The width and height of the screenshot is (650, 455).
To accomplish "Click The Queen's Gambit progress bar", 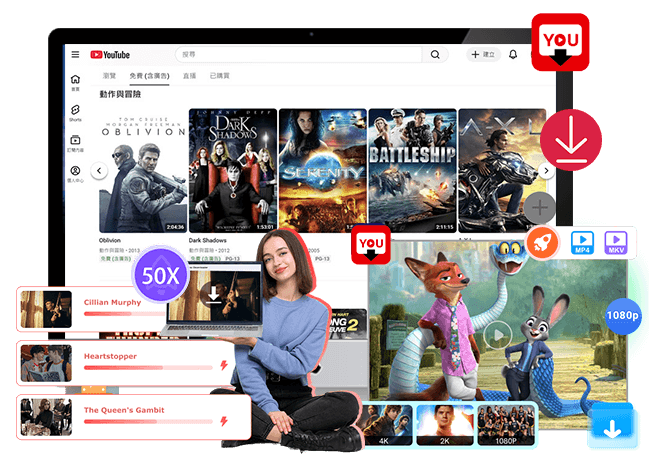I will click(148, 421).
